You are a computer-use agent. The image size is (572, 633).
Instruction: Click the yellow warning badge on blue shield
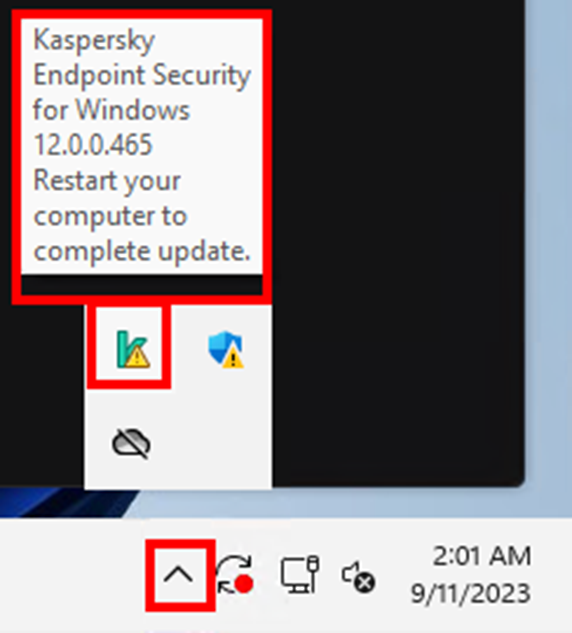tap(233, 357)
